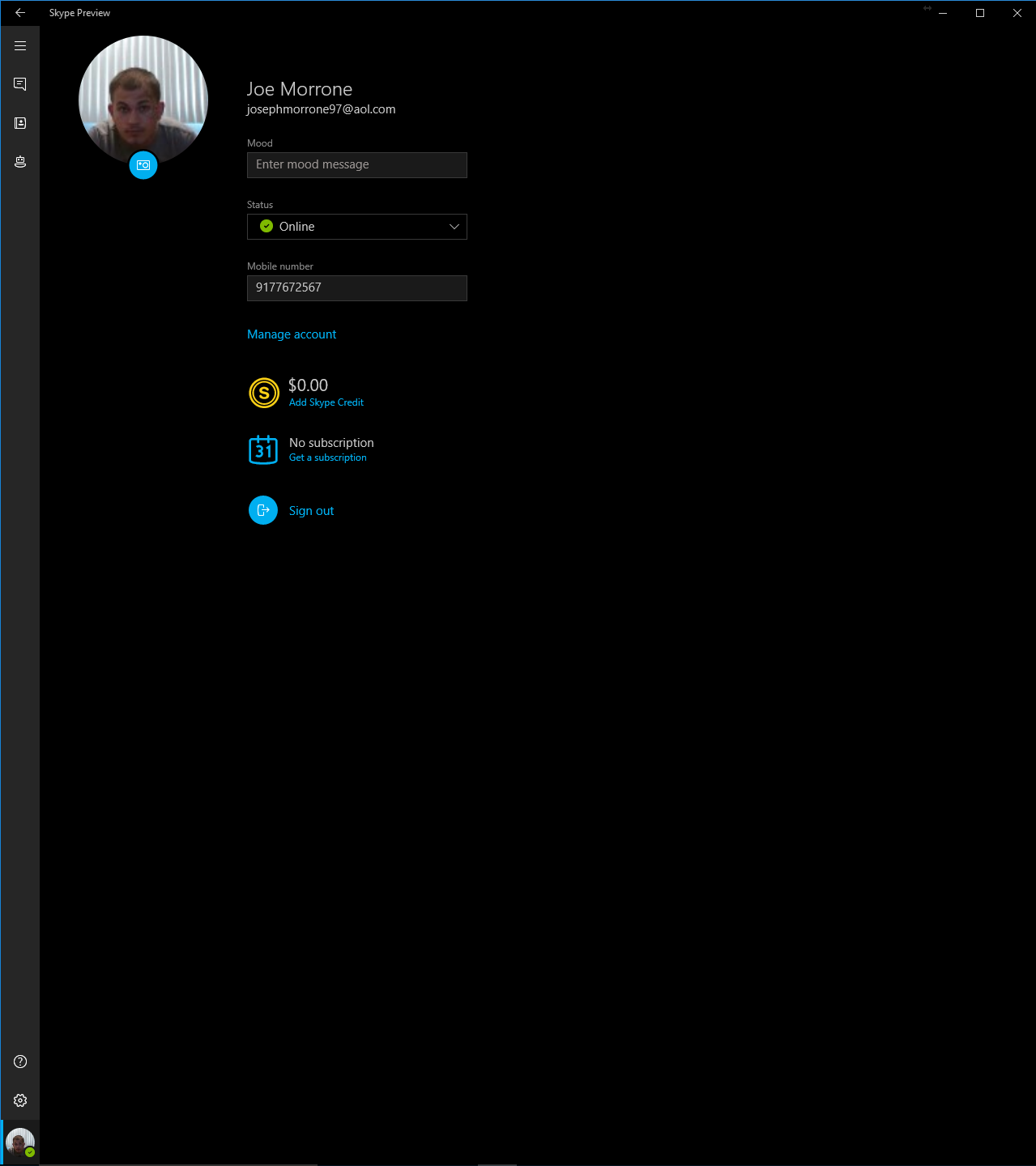Open the contacts book icon
1036x1166 pixels.
point(20,123)
